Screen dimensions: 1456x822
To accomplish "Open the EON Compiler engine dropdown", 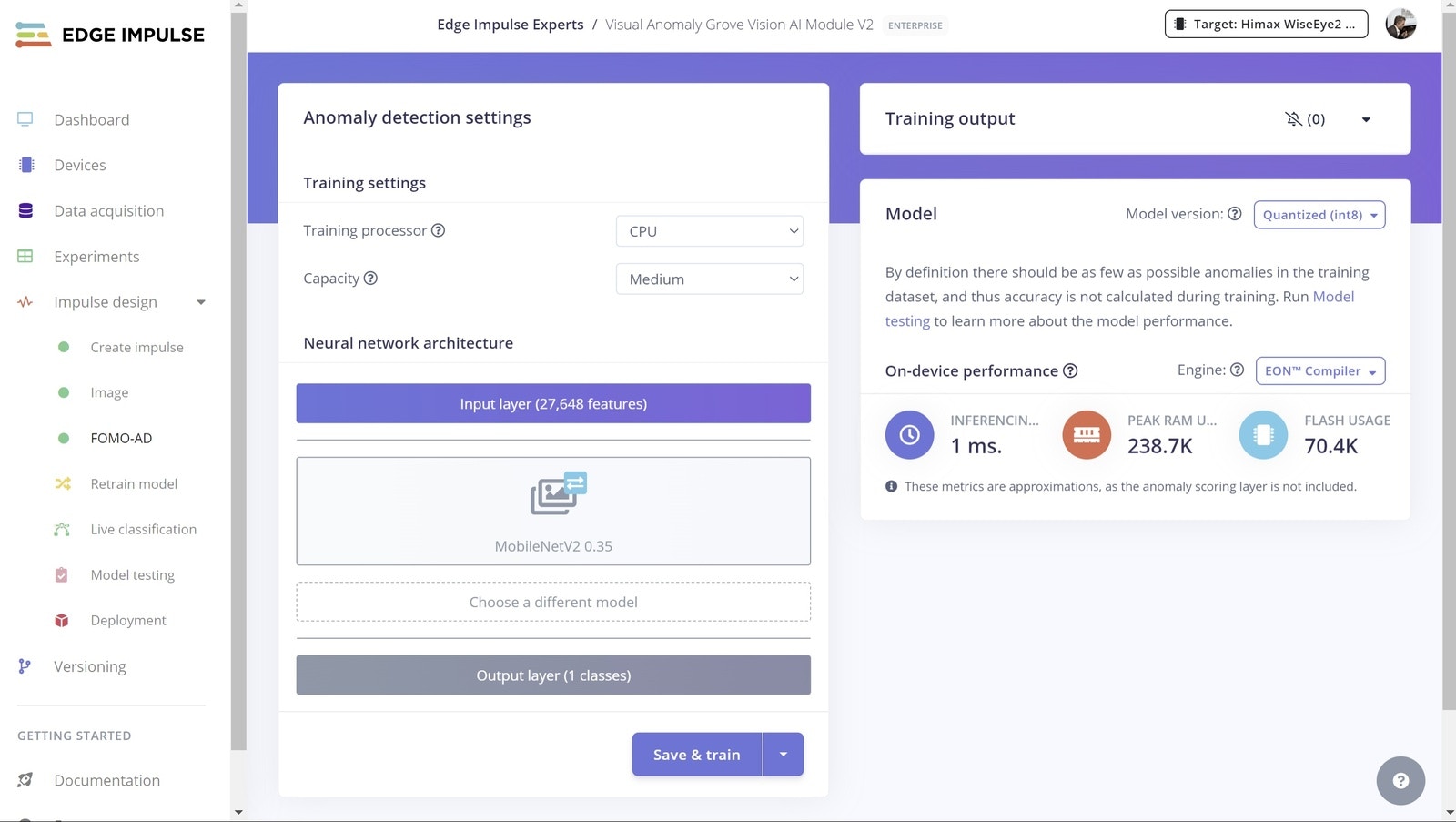I will point(1320,370).
